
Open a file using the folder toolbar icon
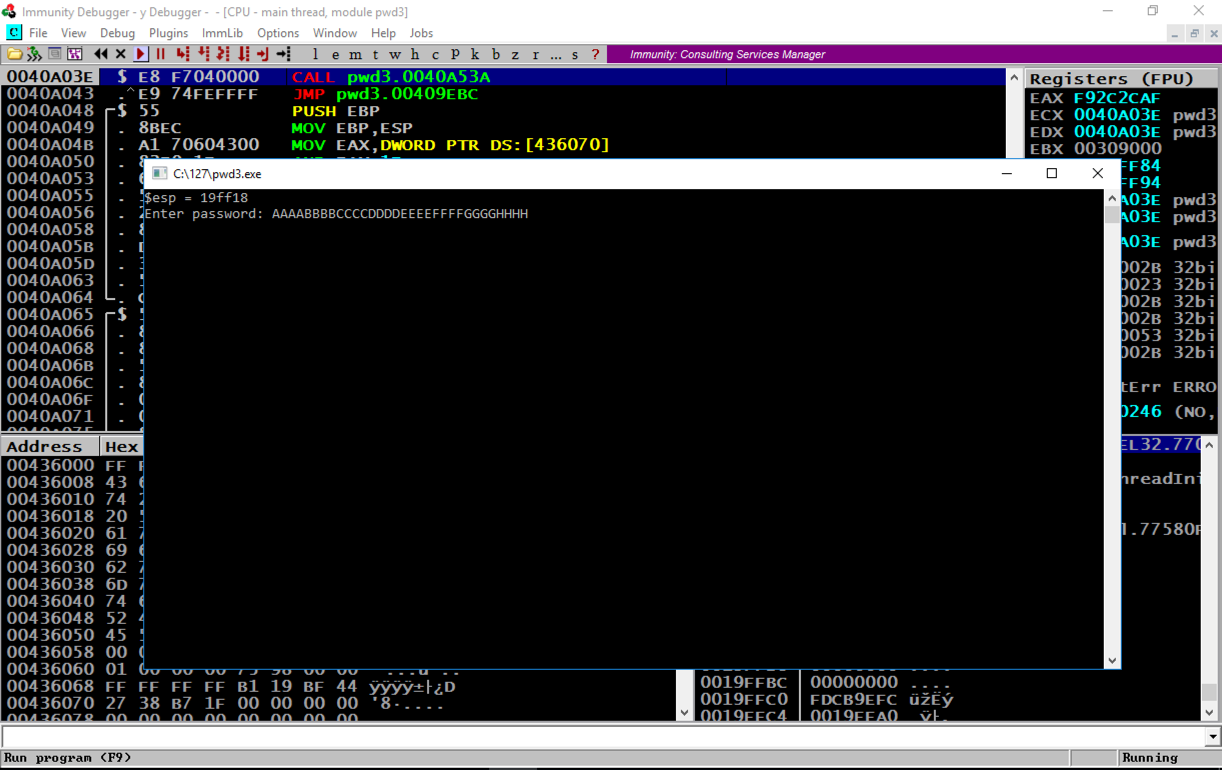(x=15, y=54)
